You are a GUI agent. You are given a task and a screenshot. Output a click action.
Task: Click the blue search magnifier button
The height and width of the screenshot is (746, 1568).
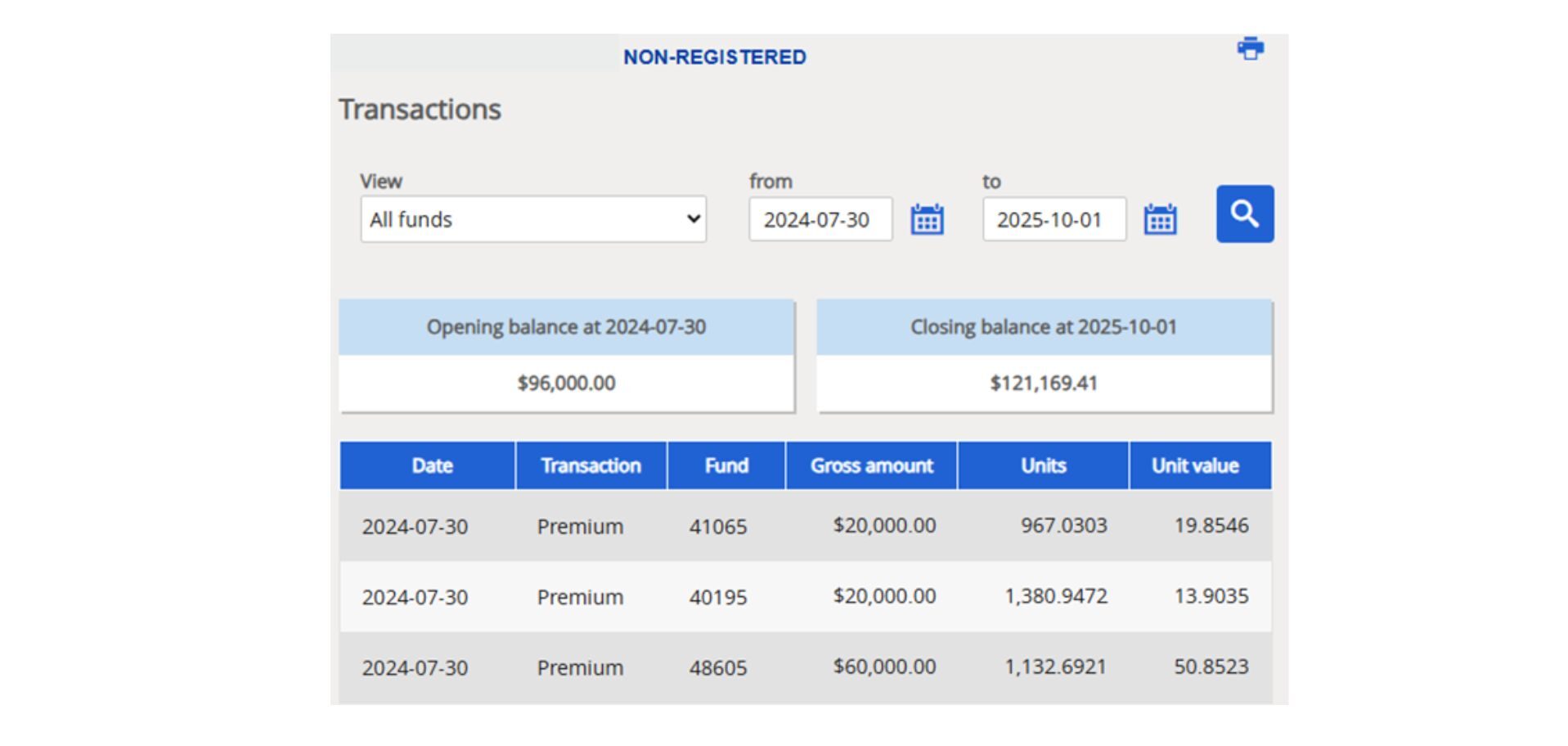pyautogui.click(x=1244, y=214)
